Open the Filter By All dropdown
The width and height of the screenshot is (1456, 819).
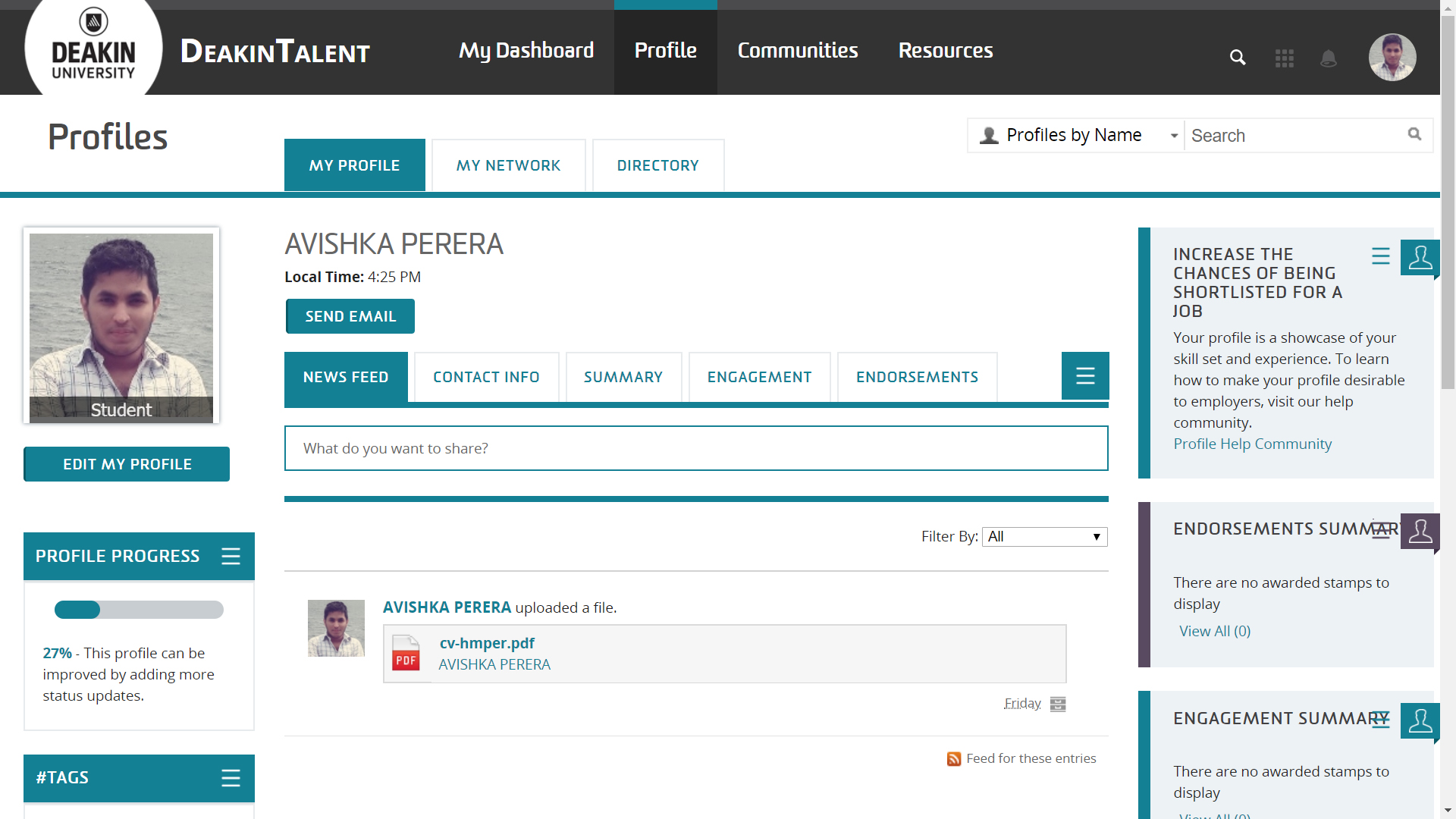[1044, 537]
